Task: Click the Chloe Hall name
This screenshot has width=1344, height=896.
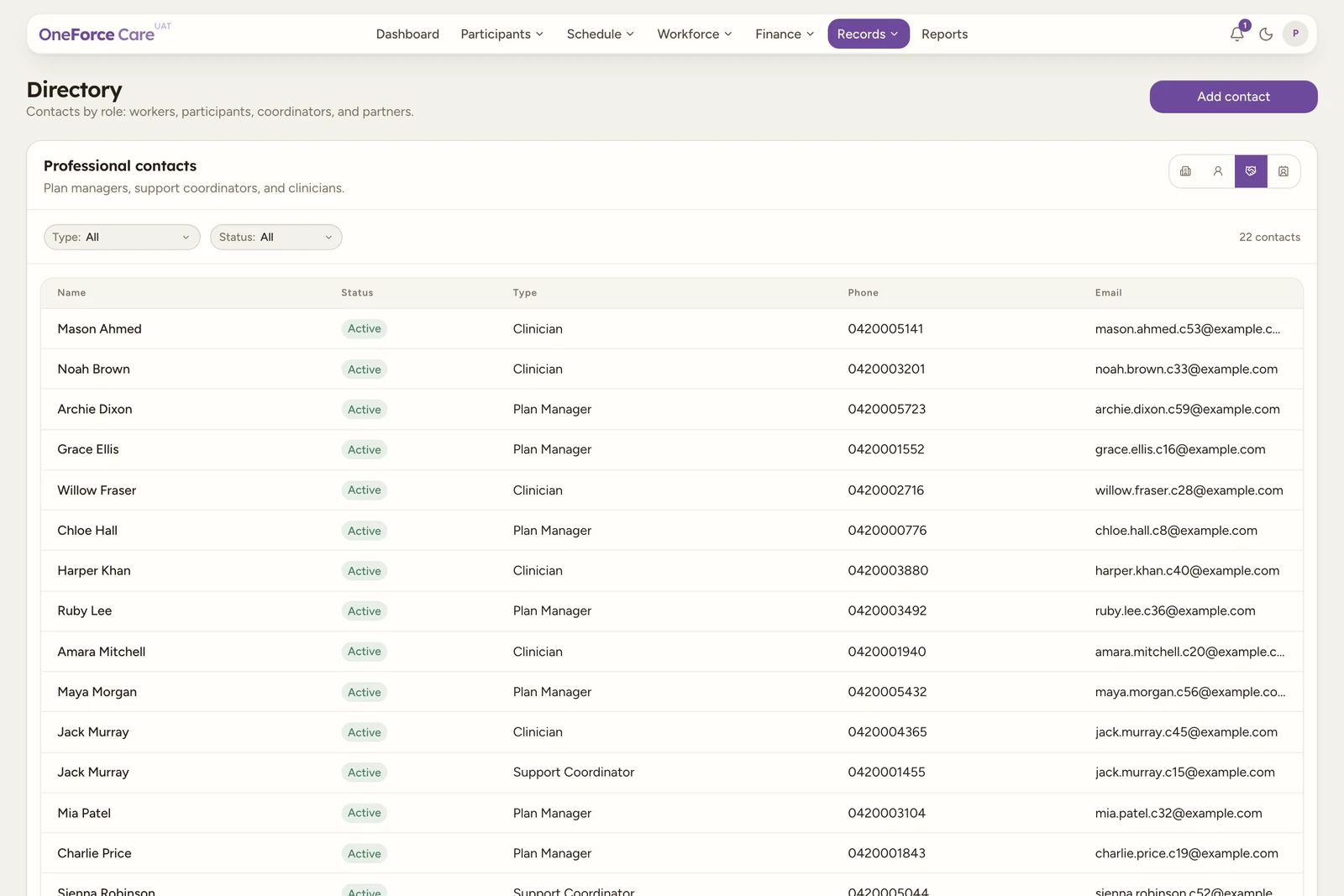Action: click(87, 531)
